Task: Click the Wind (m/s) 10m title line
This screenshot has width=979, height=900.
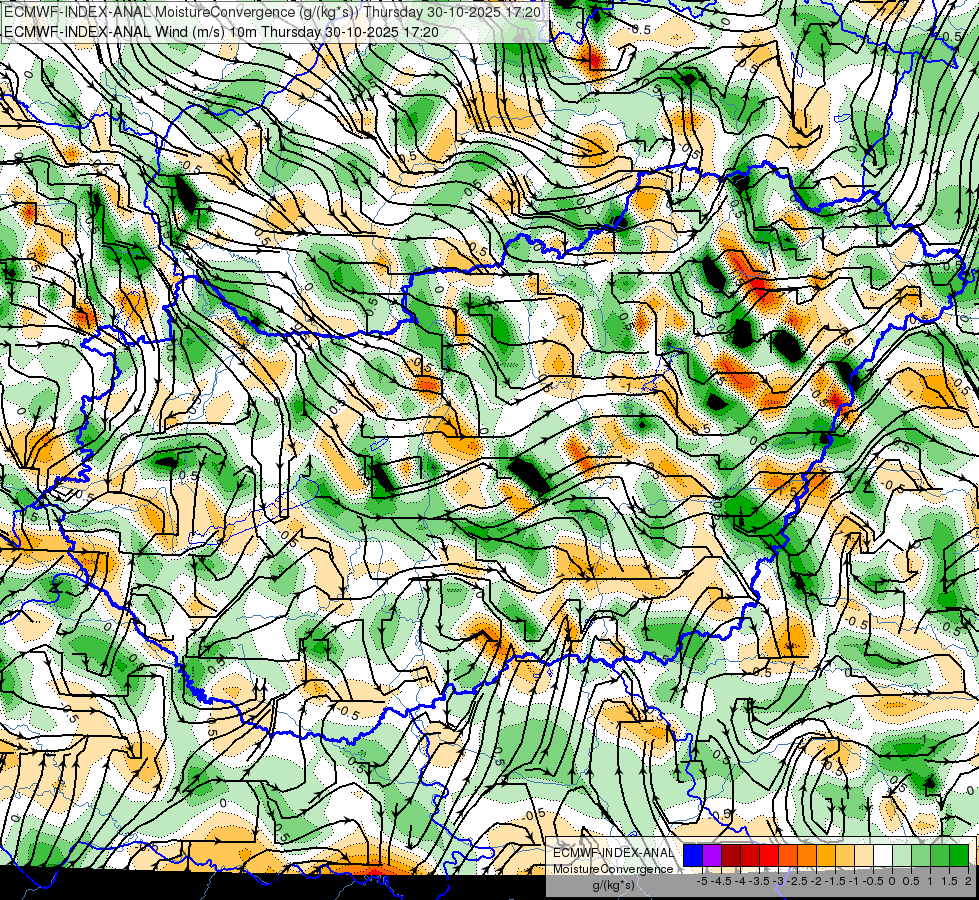Action: click(x=221, y=32)
